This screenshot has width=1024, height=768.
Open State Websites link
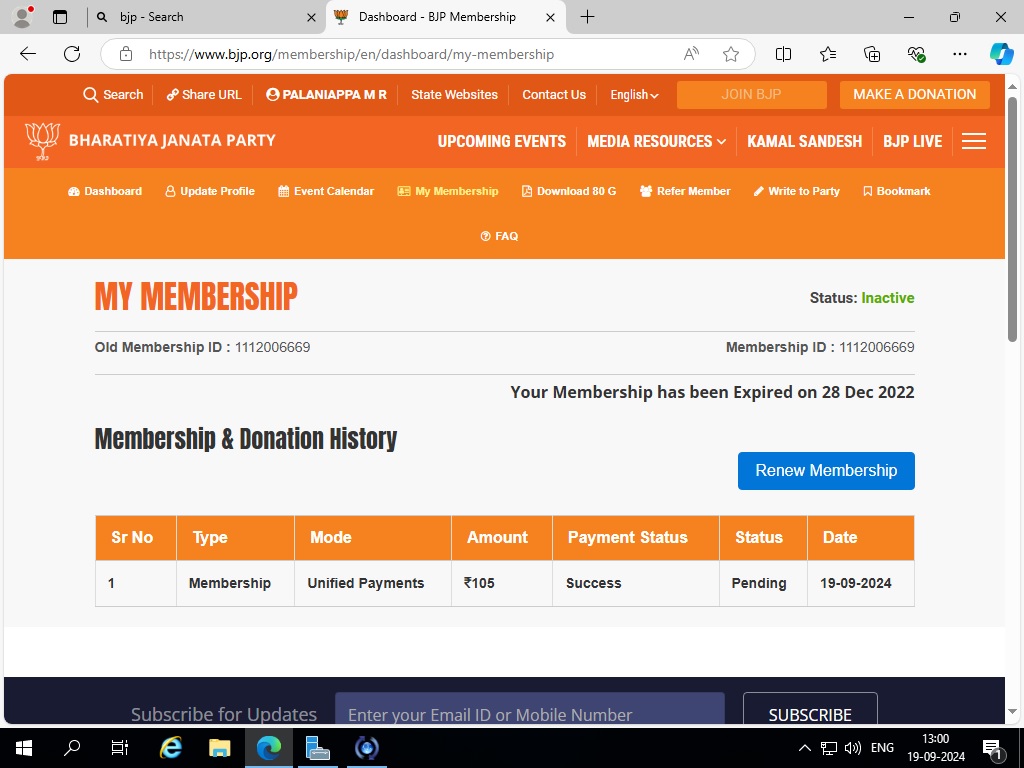[x=454, y=95]
